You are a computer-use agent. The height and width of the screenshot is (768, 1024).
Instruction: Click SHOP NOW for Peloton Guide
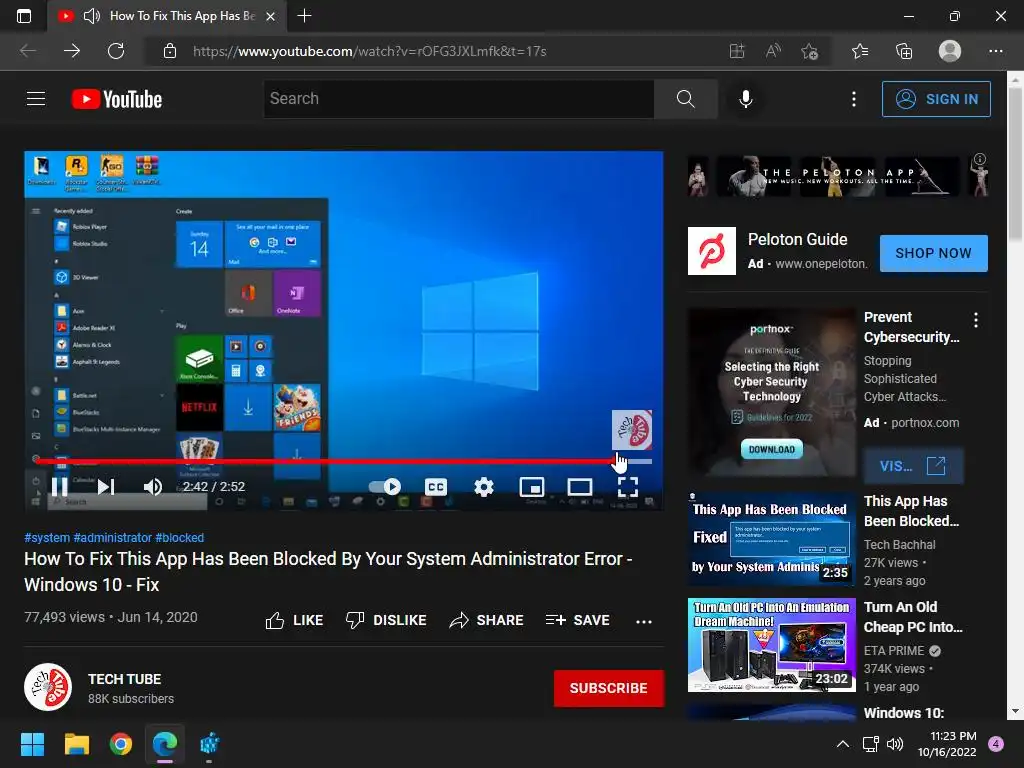coord(933,253)
